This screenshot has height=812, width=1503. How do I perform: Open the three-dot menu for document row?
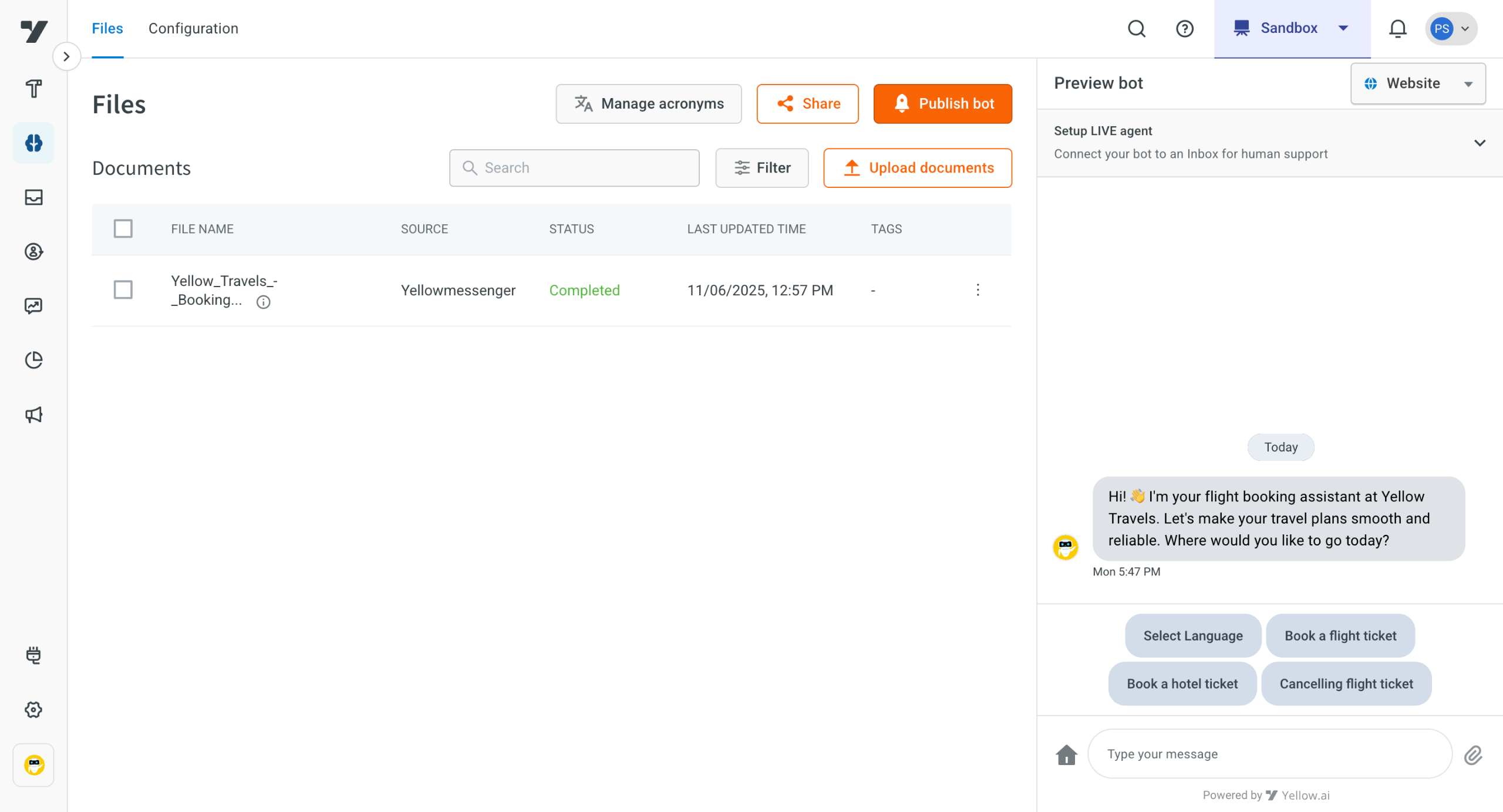(x=978, y=289)
